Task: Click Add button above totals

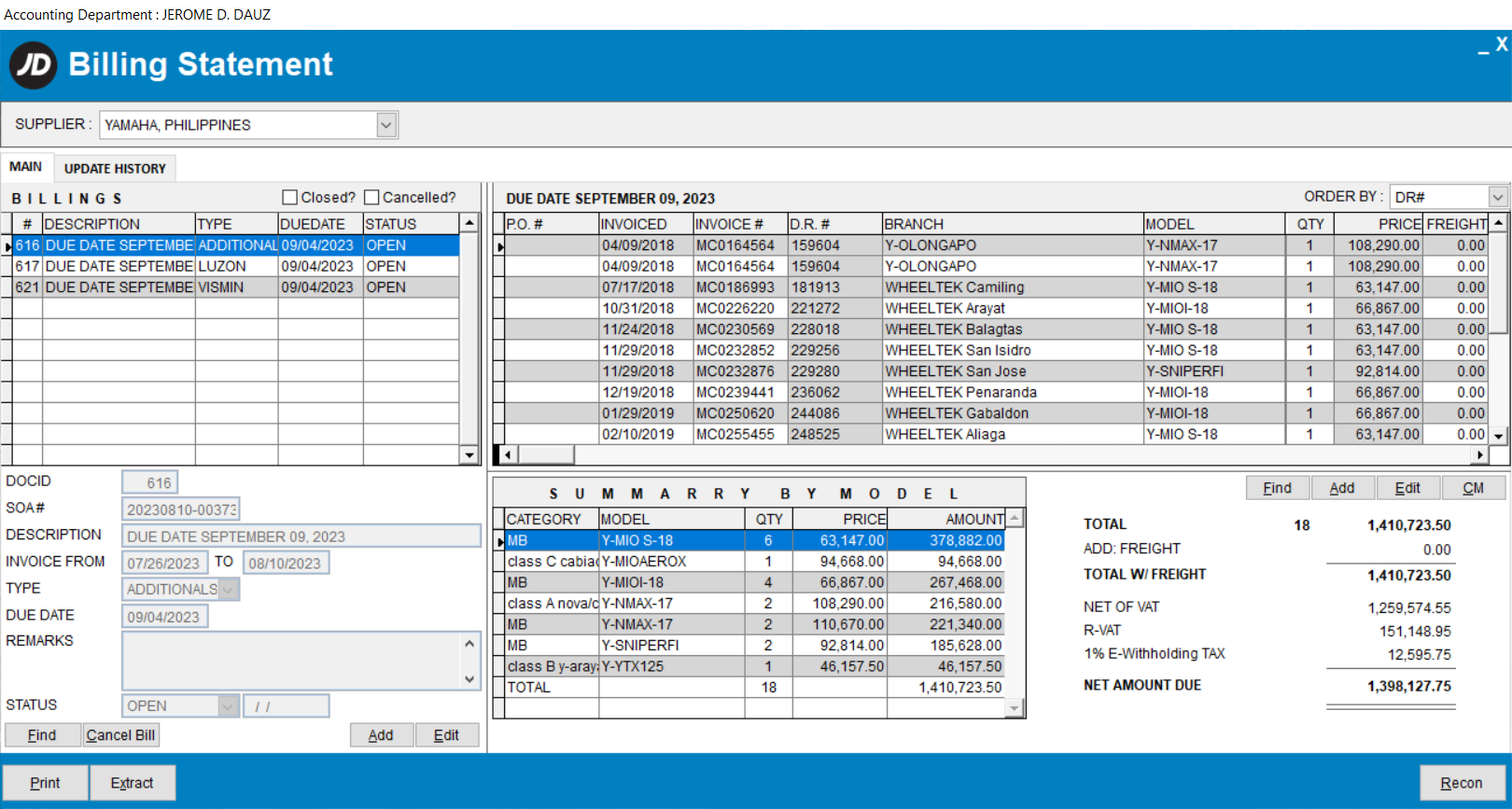Action: click(x=1342, y=488)
